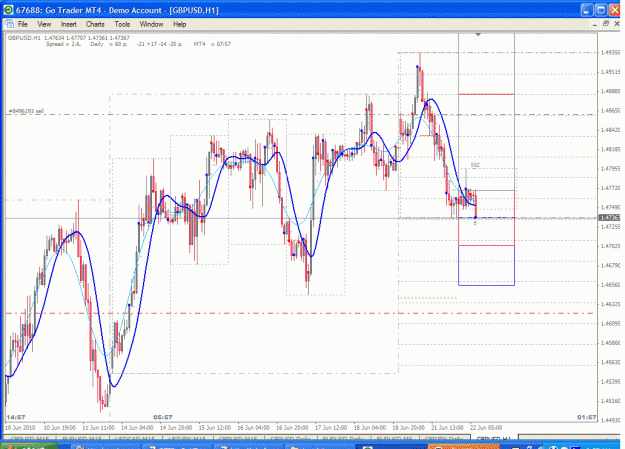Click the 1.46560 price axis label

coord(611,285)
